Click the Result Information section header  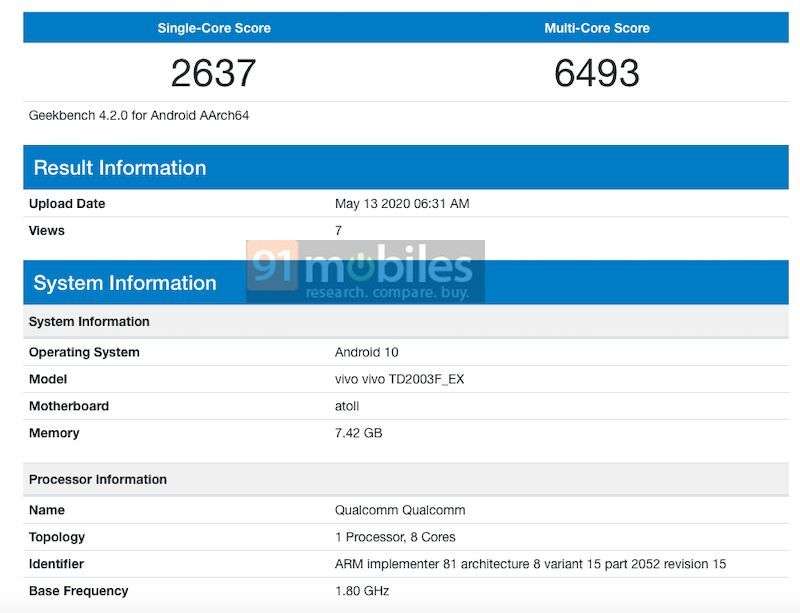119,168
